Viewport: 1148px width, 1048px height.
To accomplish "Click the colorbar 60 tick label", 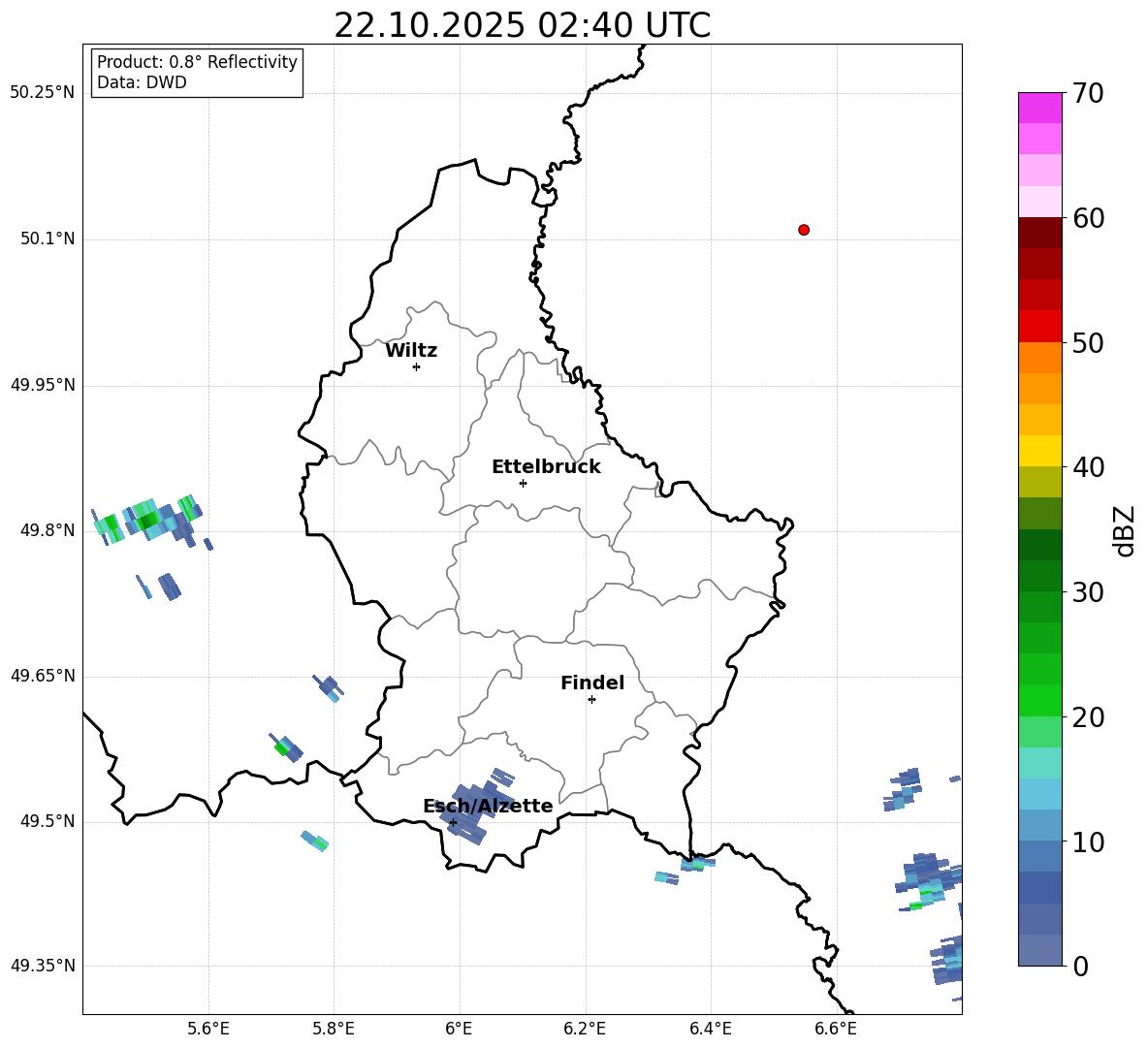I will 1088,218.
